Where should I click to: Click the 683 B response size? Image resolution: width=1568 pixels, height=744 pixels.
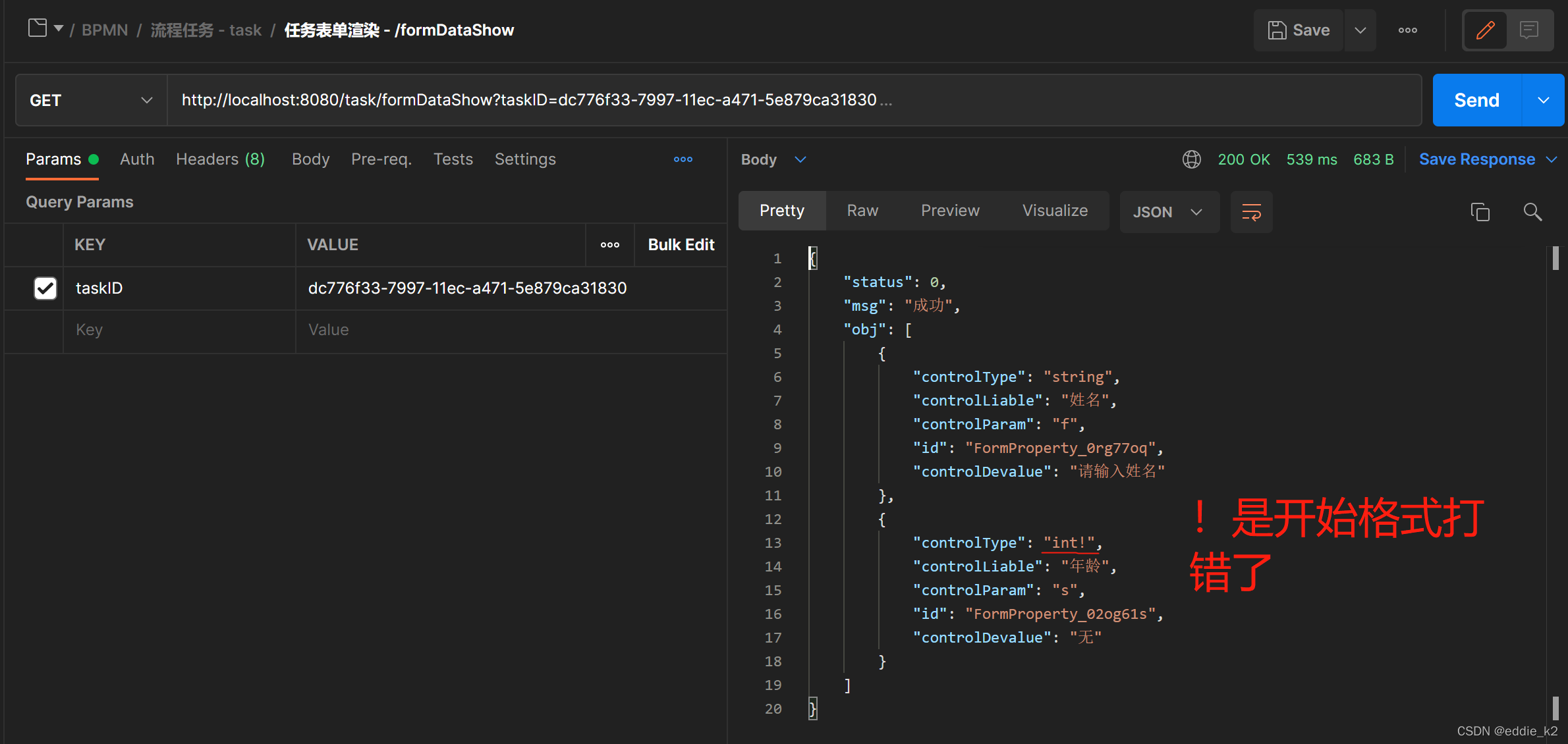1374,159
